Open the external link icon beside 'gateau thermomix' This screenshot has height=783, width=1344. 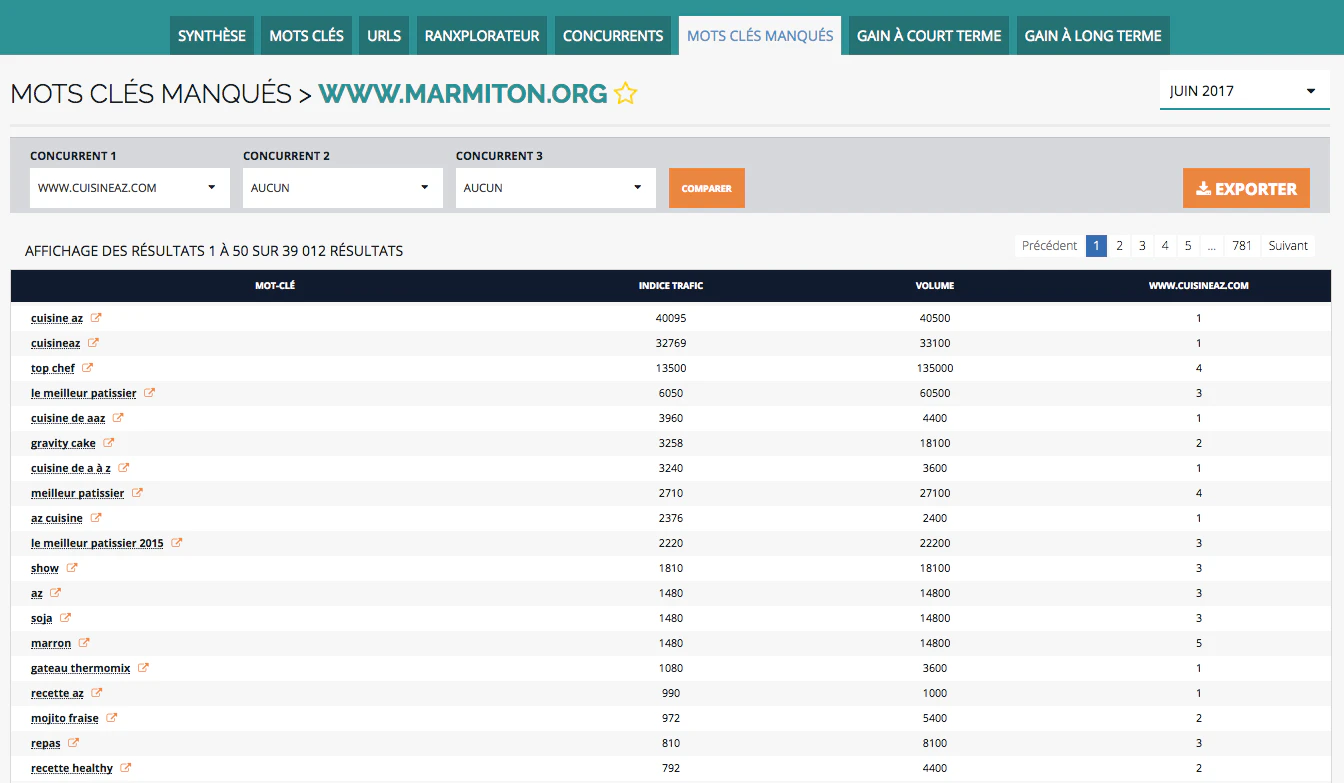point(143,668)
